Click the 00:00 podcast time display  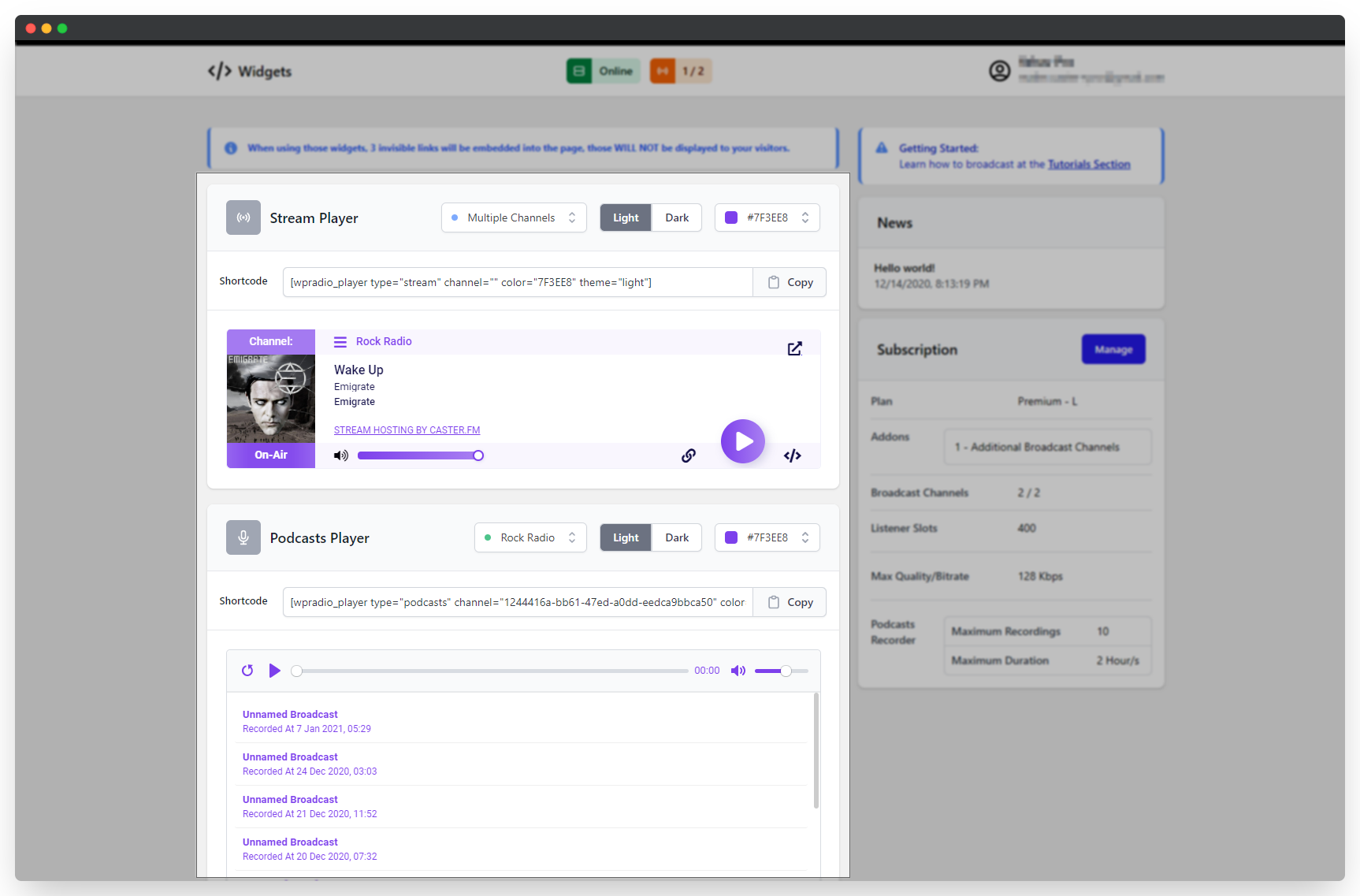point(707,671)
